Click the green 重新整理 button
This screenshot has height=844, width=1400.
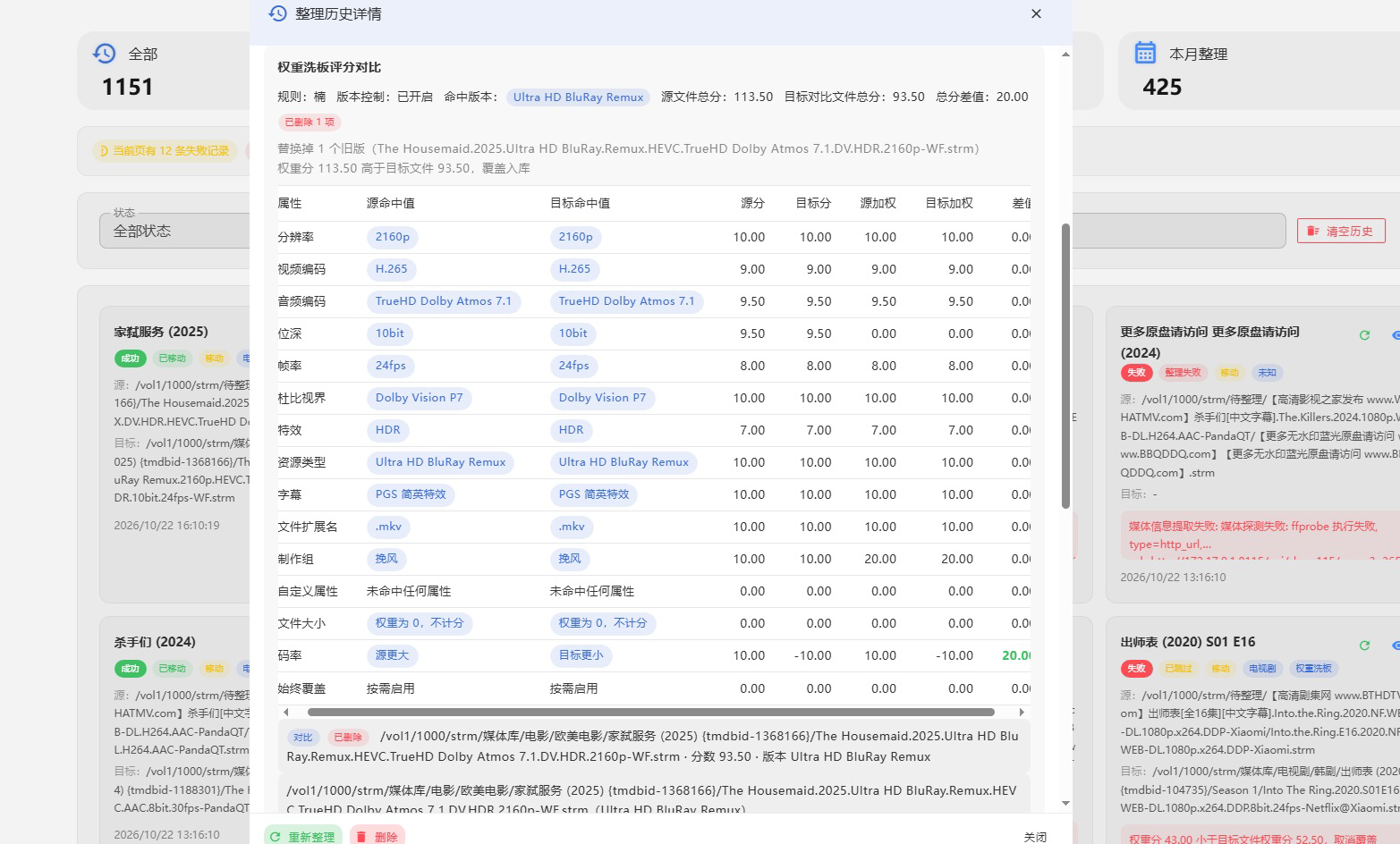302,837
